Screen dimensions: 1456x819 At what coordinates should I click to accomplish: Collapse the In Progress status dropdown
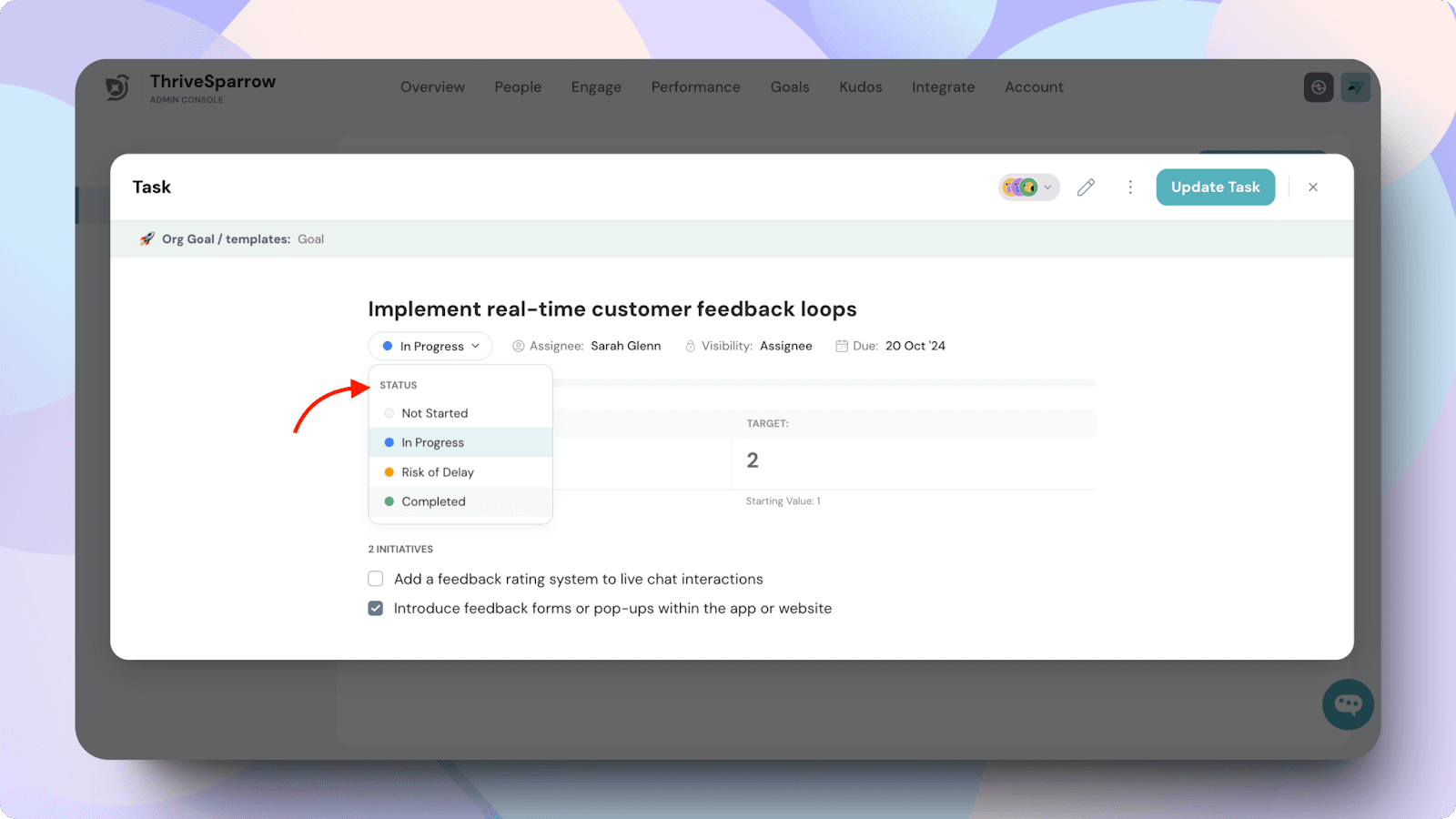(430, 347)
